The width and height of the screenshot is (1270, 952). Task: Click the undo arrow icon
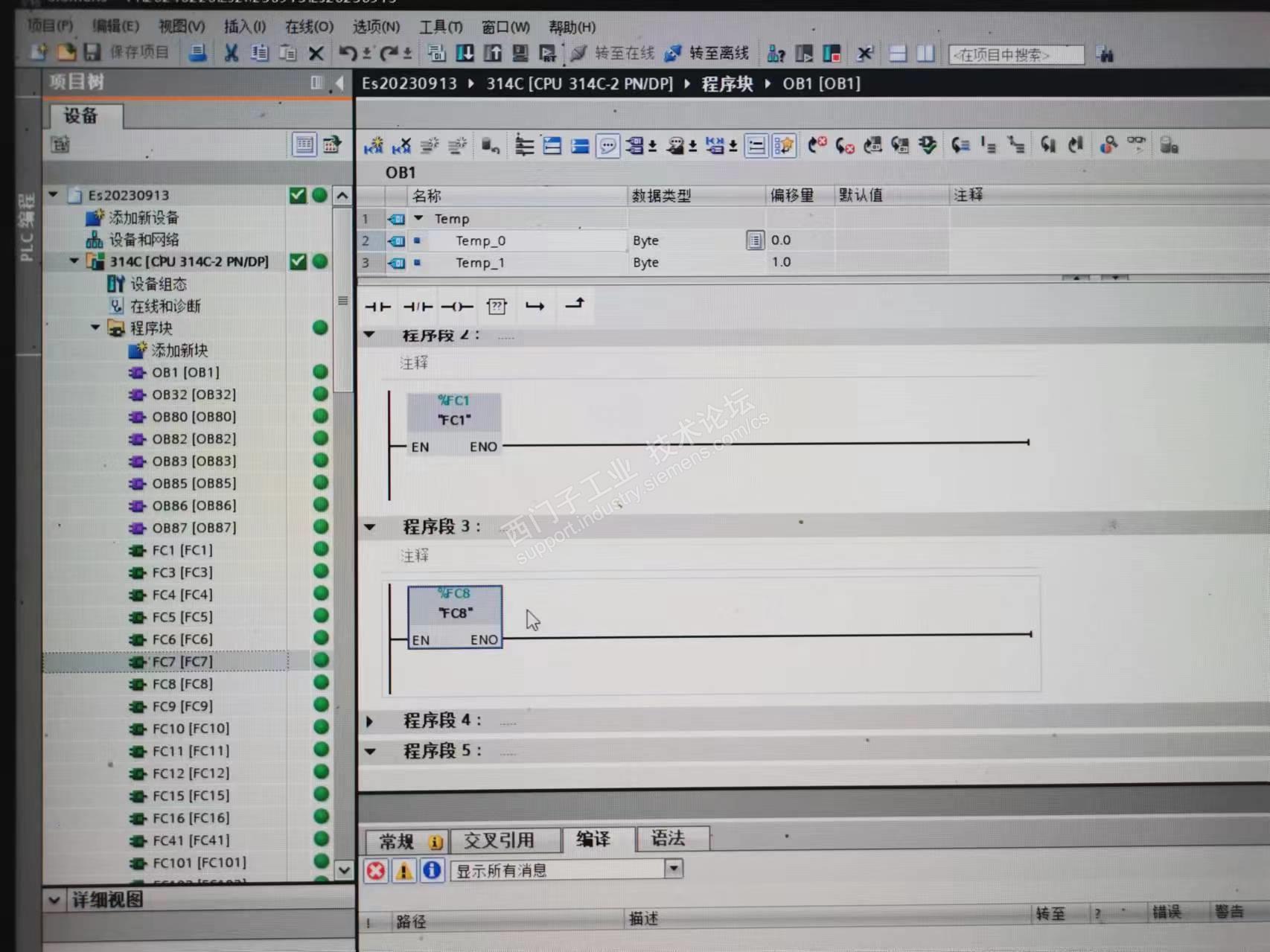pyautogui.click(x=348, y=53)
